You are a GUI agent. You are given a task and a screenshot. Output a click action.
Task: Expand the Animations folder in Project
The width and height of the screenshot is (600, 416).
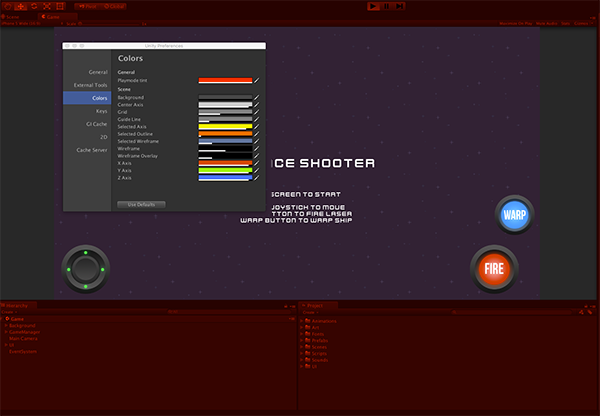tap(302, 321)
